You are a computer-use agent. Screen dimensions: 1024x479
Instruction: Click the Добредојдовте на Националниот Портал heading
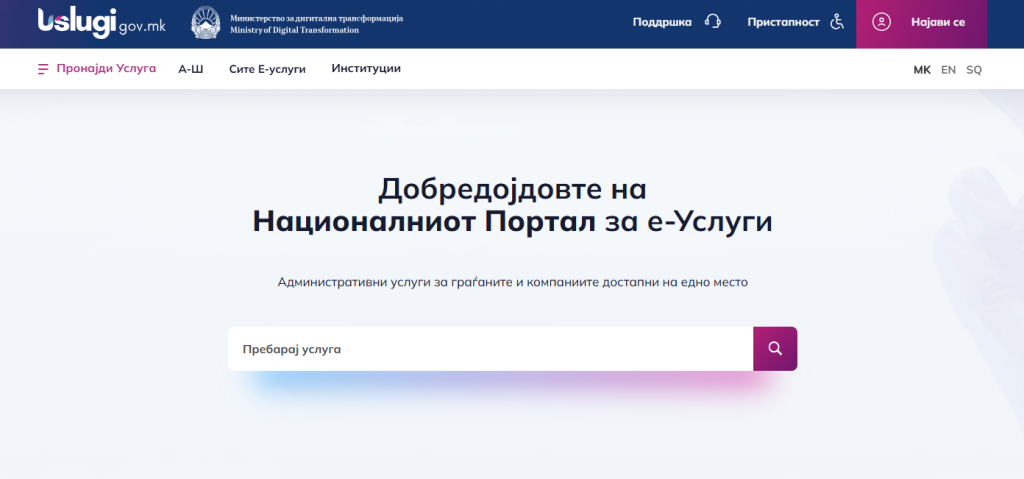click(x=512, y=205)
